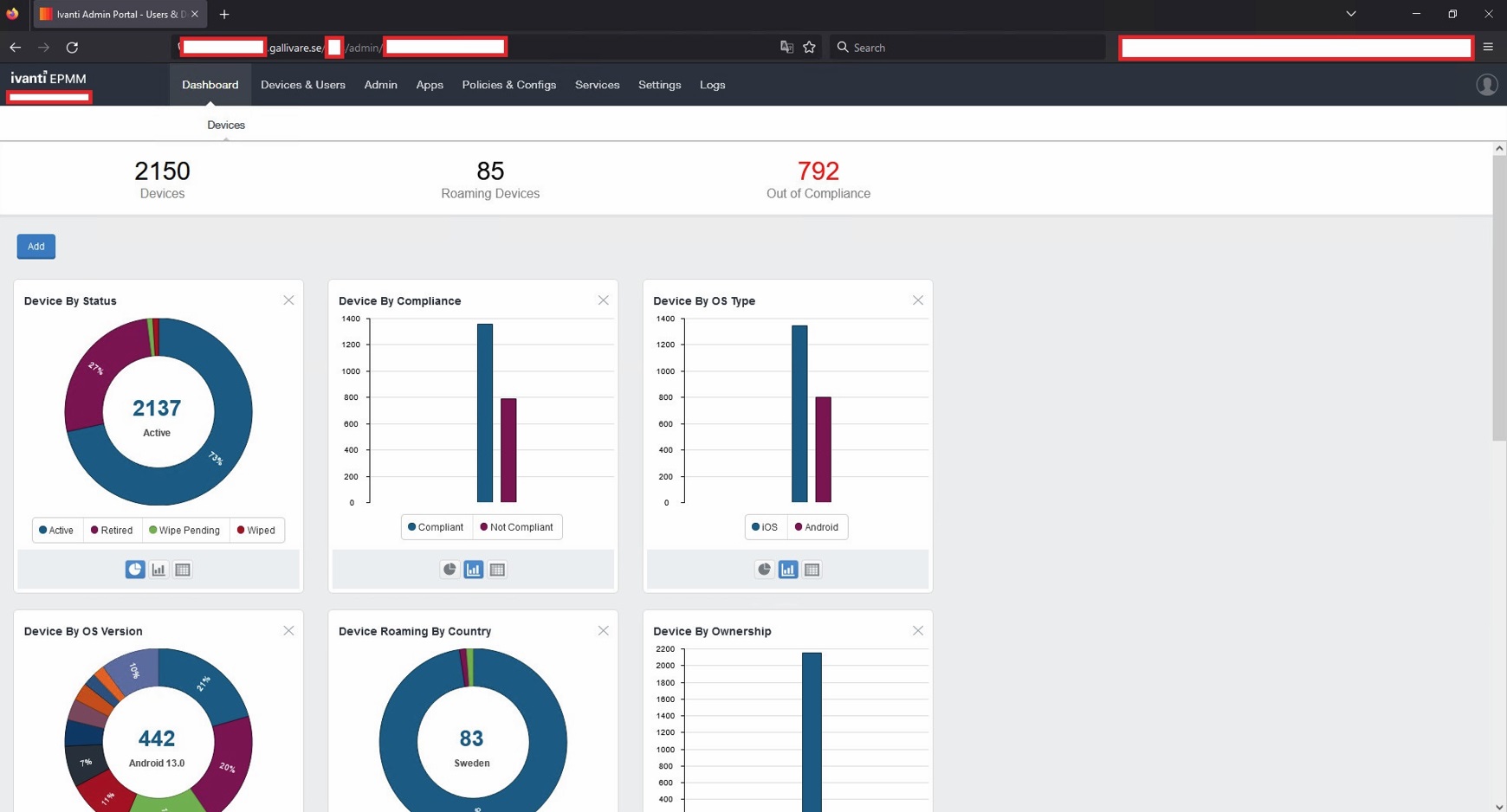Screen dimensions: 1507x812
Task: Switch Device By Compliance to bar chart view
Action: (474, 570)
